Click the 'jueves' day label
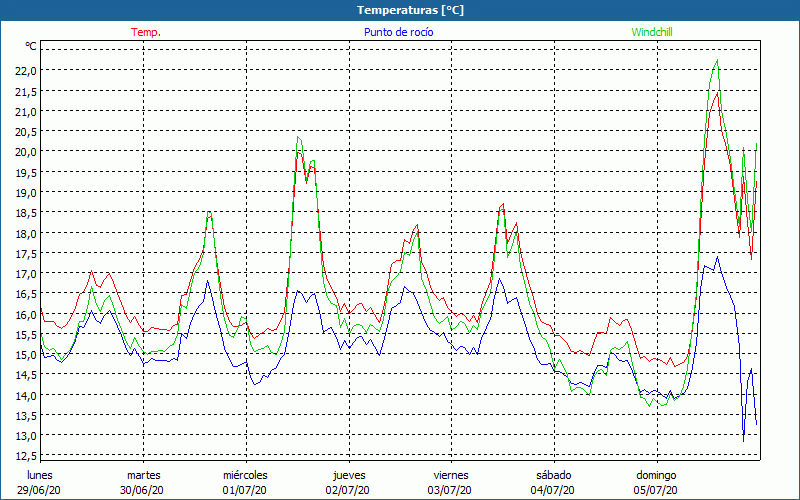This screenshot has width=800, height=500. (x=349, y=476)
